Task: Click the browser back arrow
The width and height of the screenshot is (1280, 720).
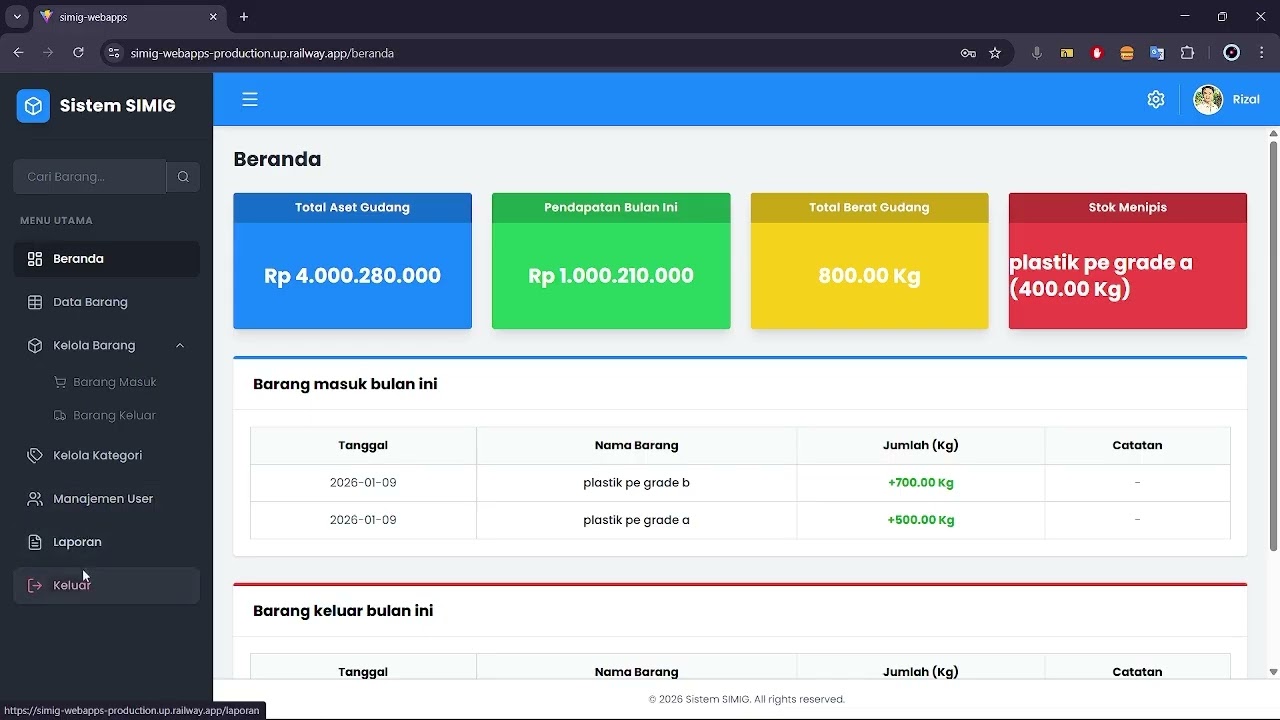Action: tap(18, 53)
